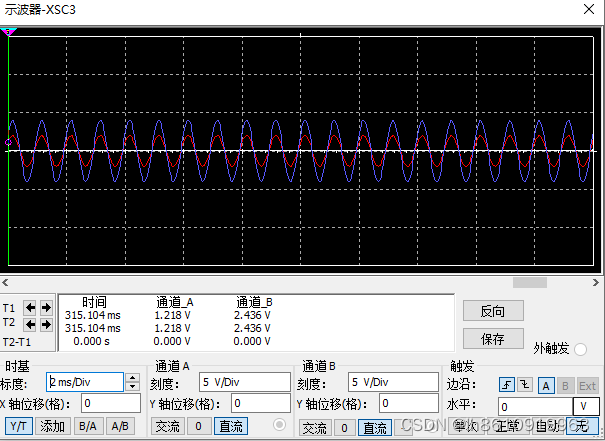
Task: Set Channel A coupling to 直流
Action: pyautogui.click(x=231, y=426)
